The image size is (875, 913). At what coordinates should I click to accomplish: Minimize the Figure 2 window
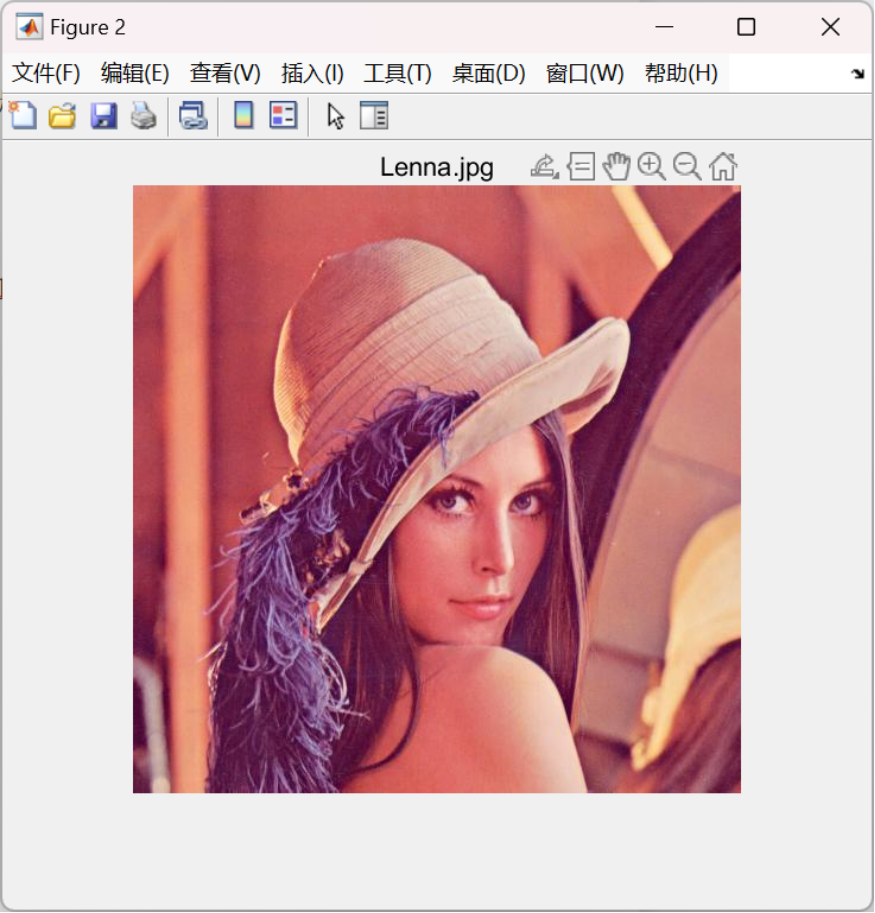pyautogui.click(x=664, y=27)
